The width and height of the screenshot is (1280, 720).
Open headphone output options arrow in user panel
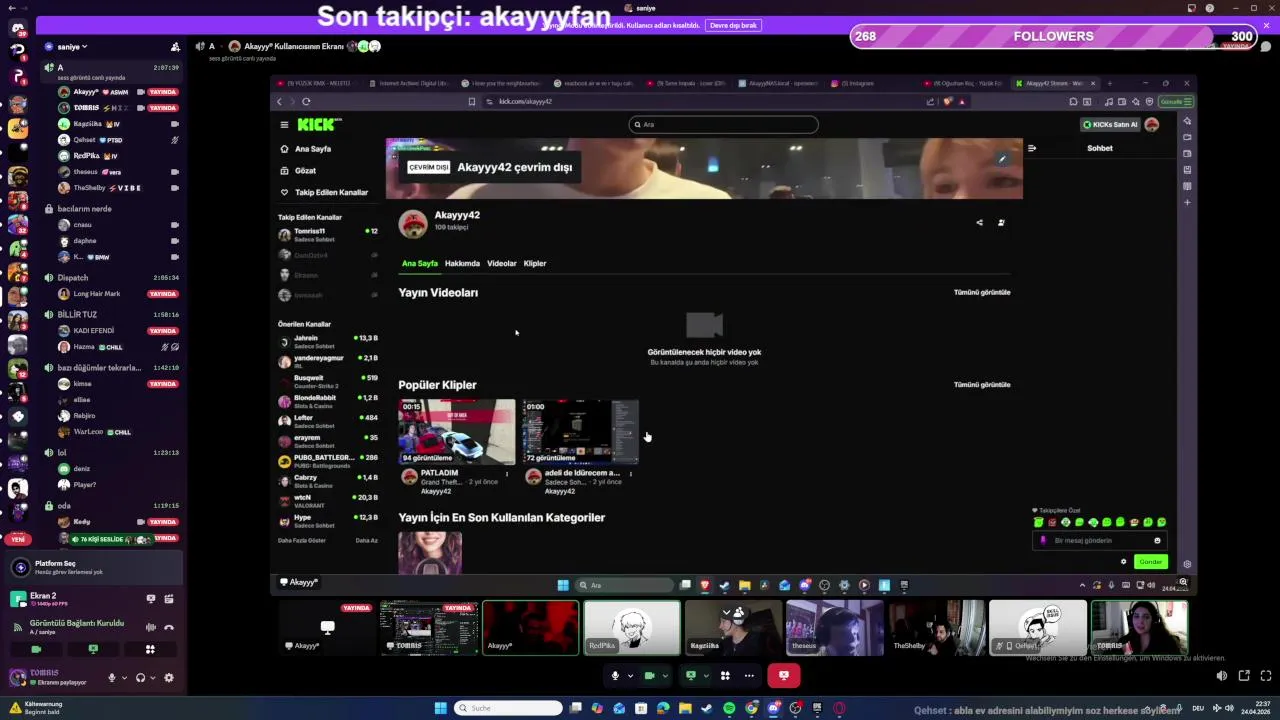[153, 678]
